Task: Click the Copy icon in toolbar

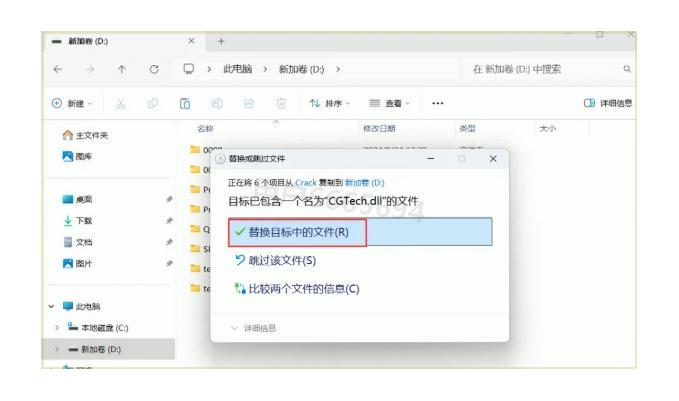Action: (152, 103)
